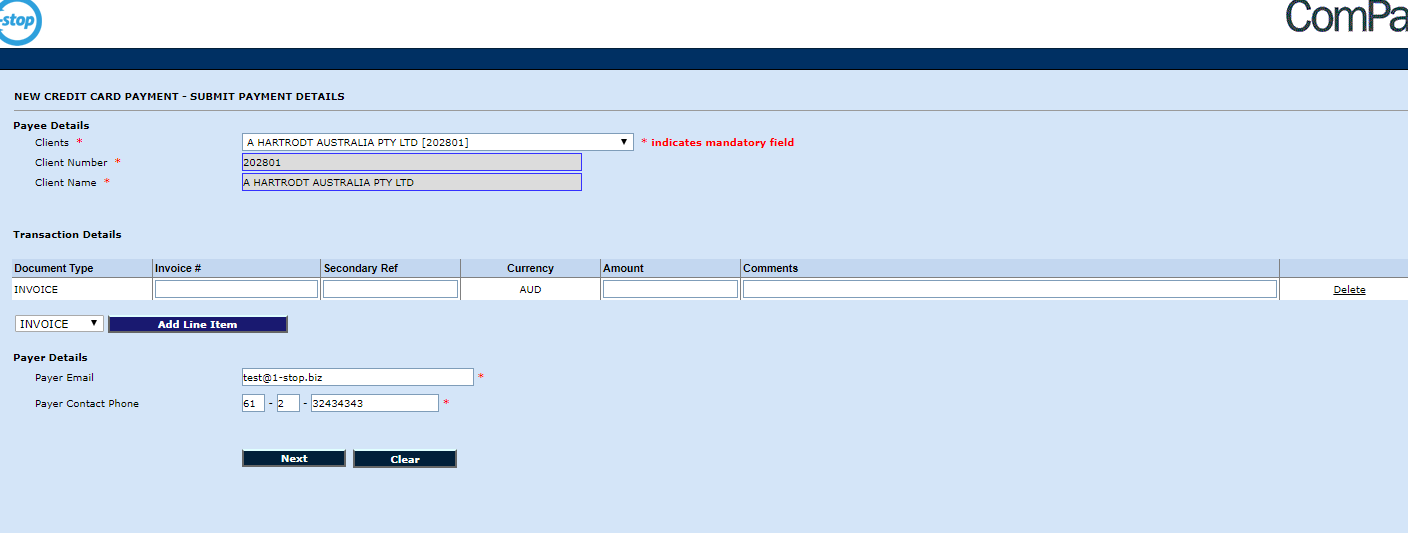Click the phone area code box

pyautogui.click(x=288, y=403)
